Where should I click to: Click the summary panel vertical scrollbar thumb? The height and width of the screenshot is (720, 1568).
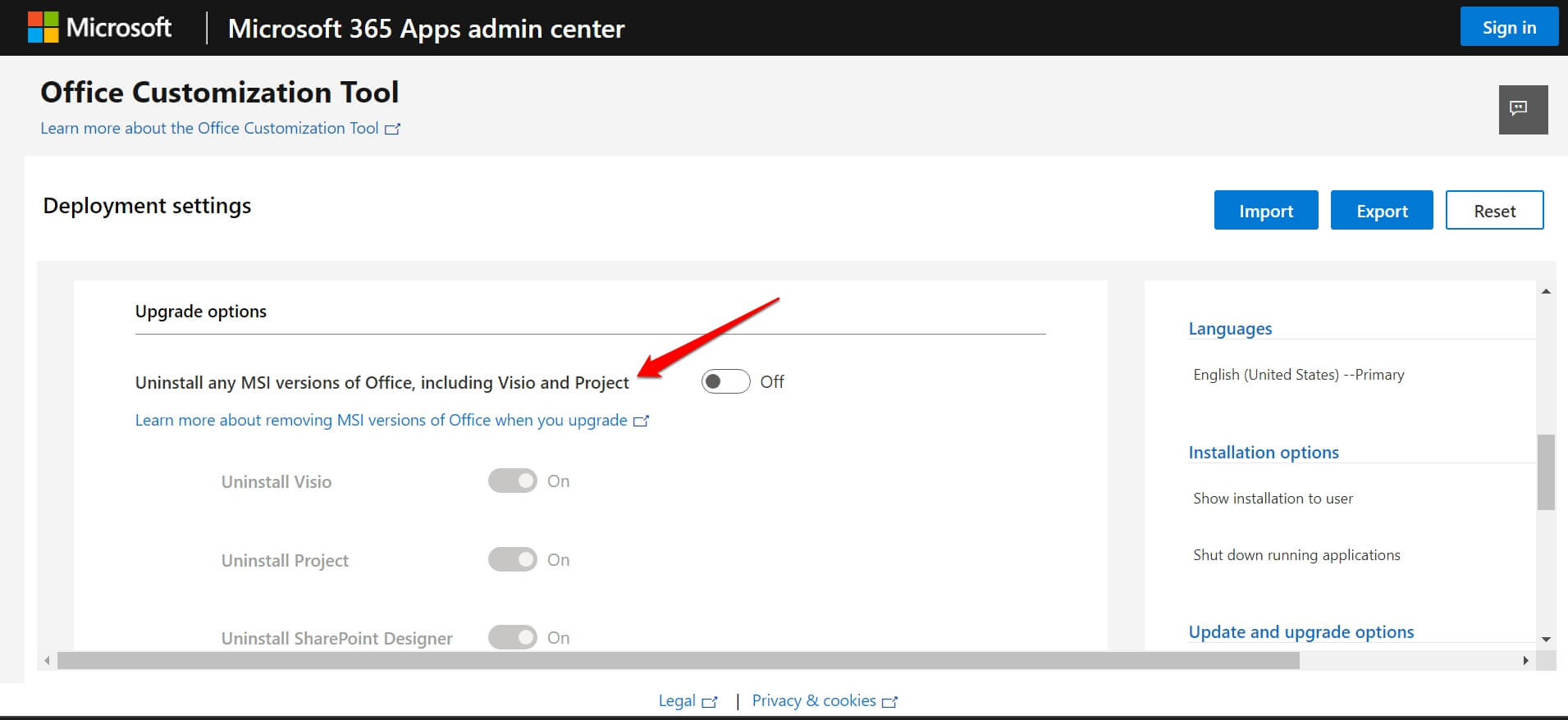click(x=1546, y=472)
